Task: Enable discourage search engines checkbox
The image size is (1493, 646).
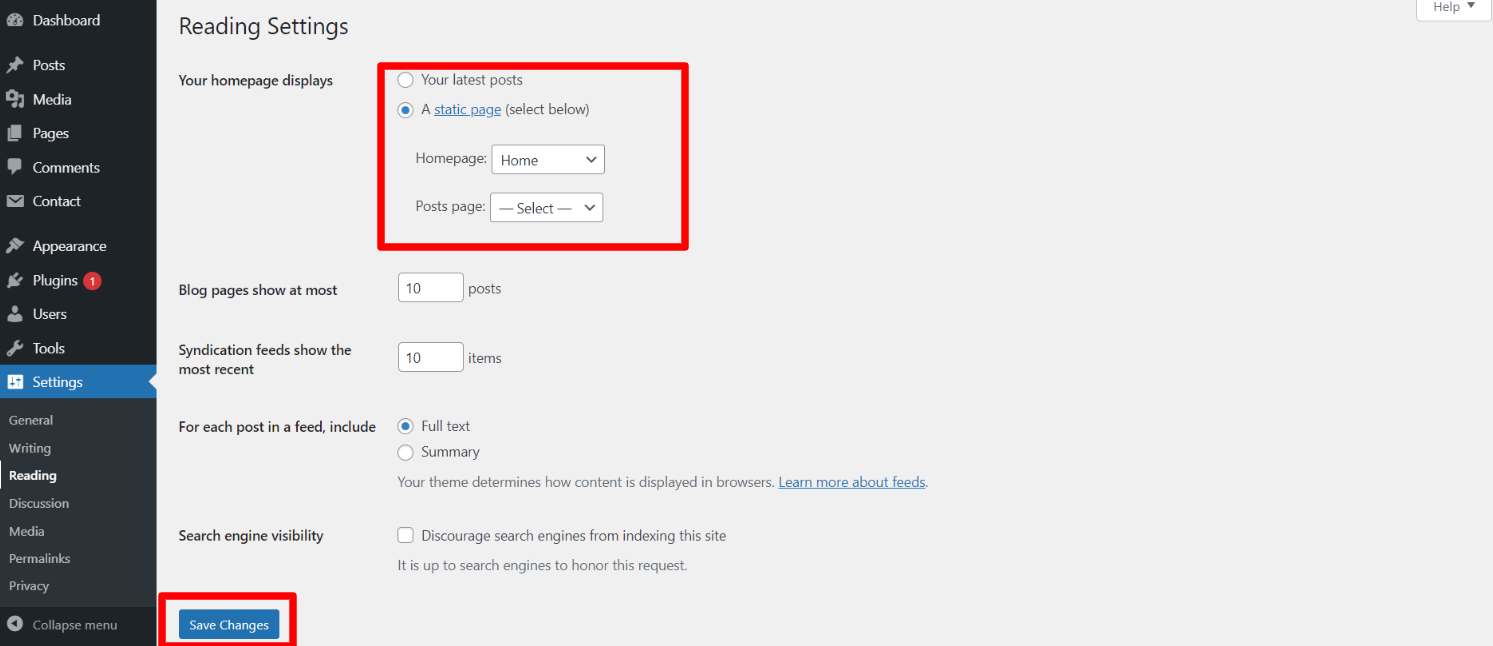Action: (406, 536)
